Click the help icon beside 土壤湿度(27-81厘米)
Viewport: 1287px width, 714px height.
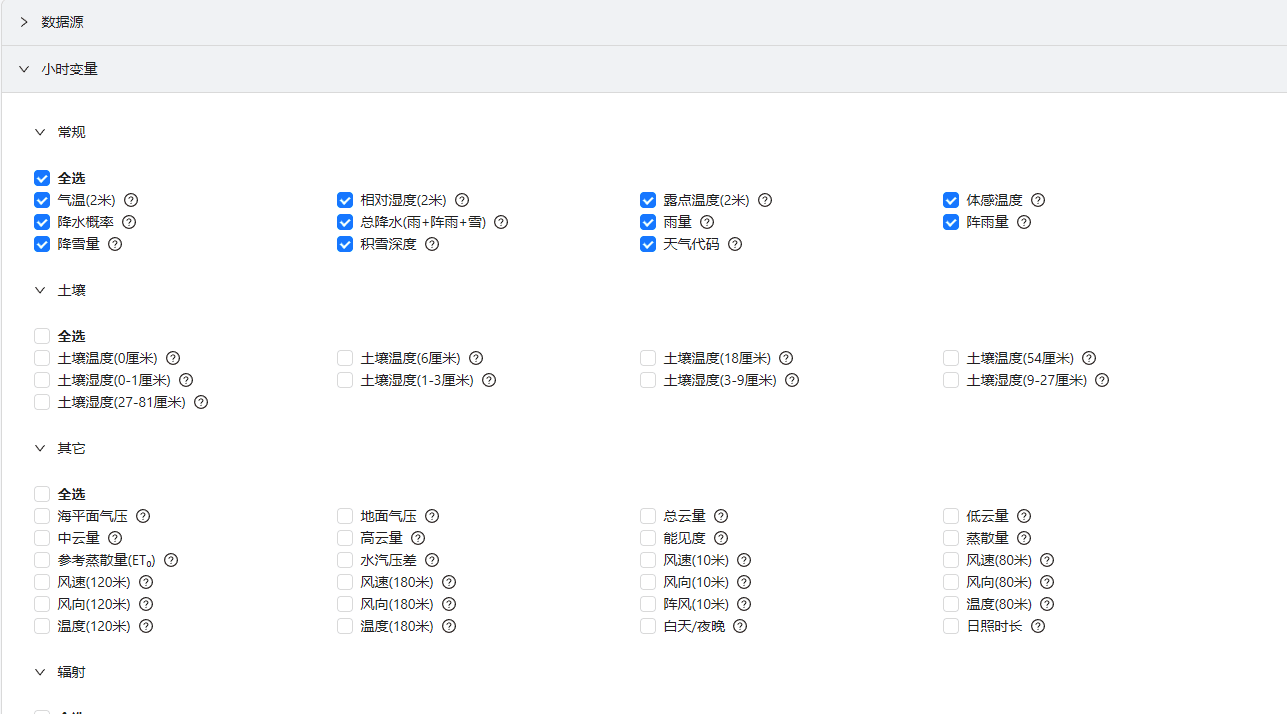click(x=201, y=402)
